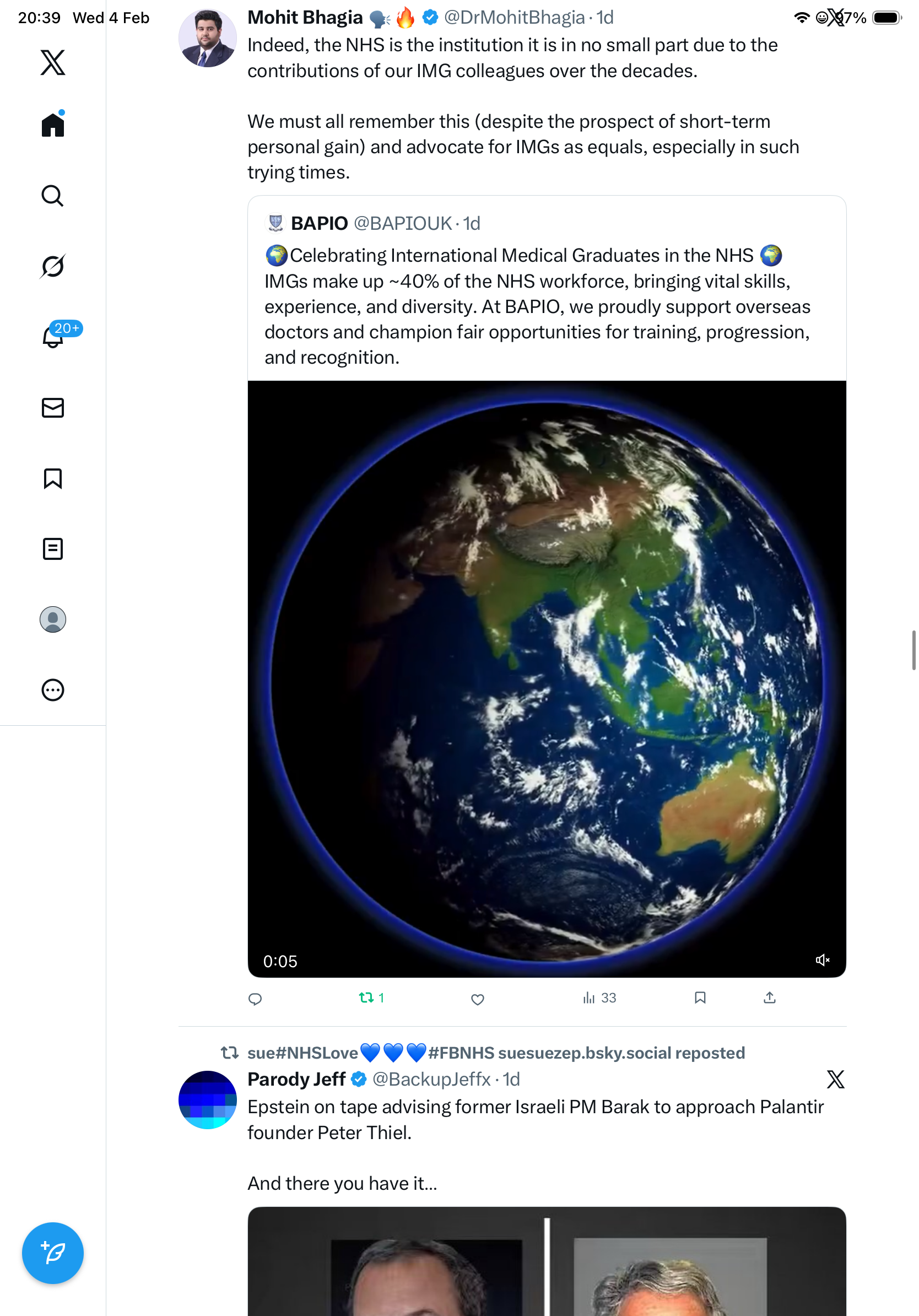Open Messages envelope icon
Viewport: 919px width, 1316px height.
point(53,408)
